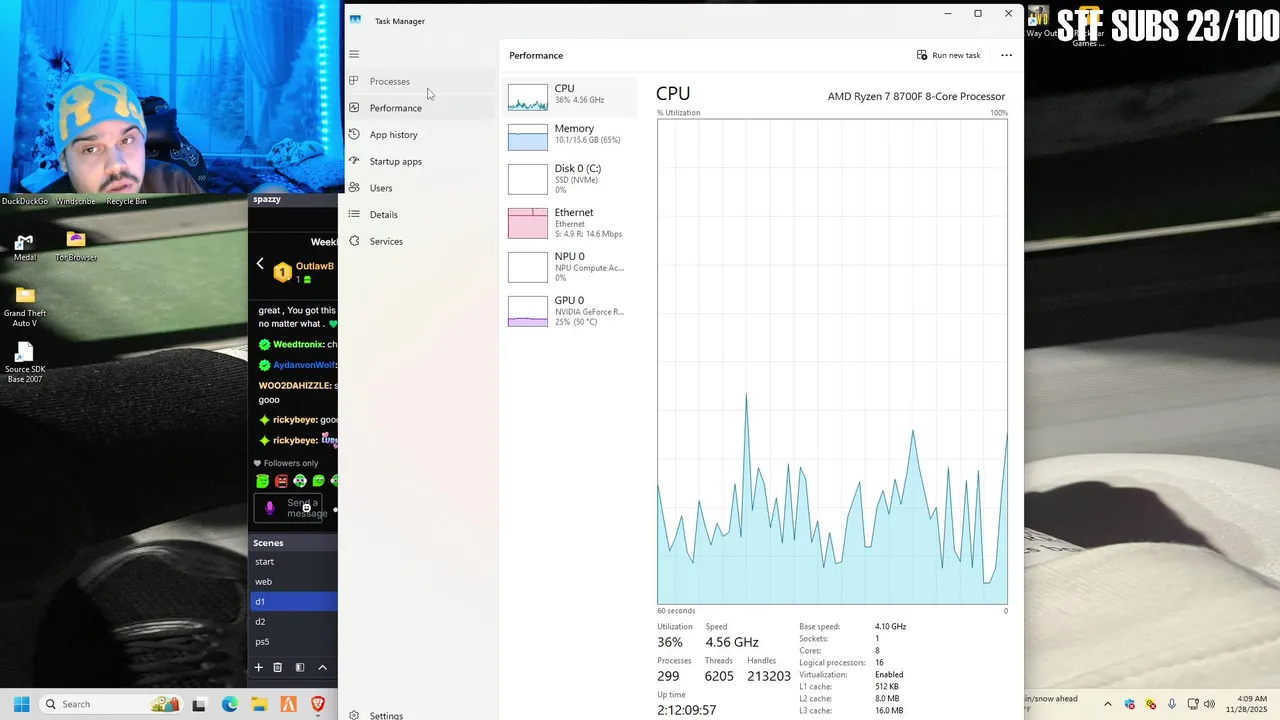This screenshot has width=1280, height=720.
Task: Go to Processes in Task Manager sidebar
Action: [x=420, y=81]
